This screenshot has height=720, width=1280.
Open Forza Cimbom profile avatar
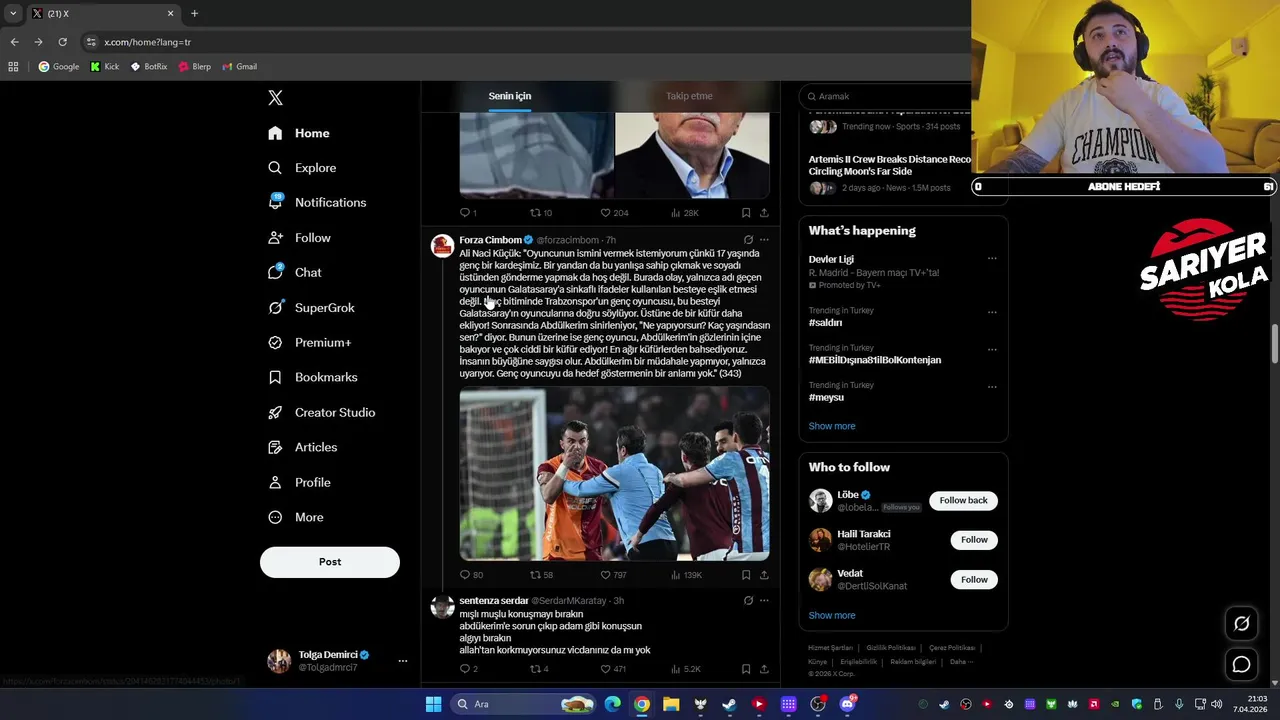[442, 246]
